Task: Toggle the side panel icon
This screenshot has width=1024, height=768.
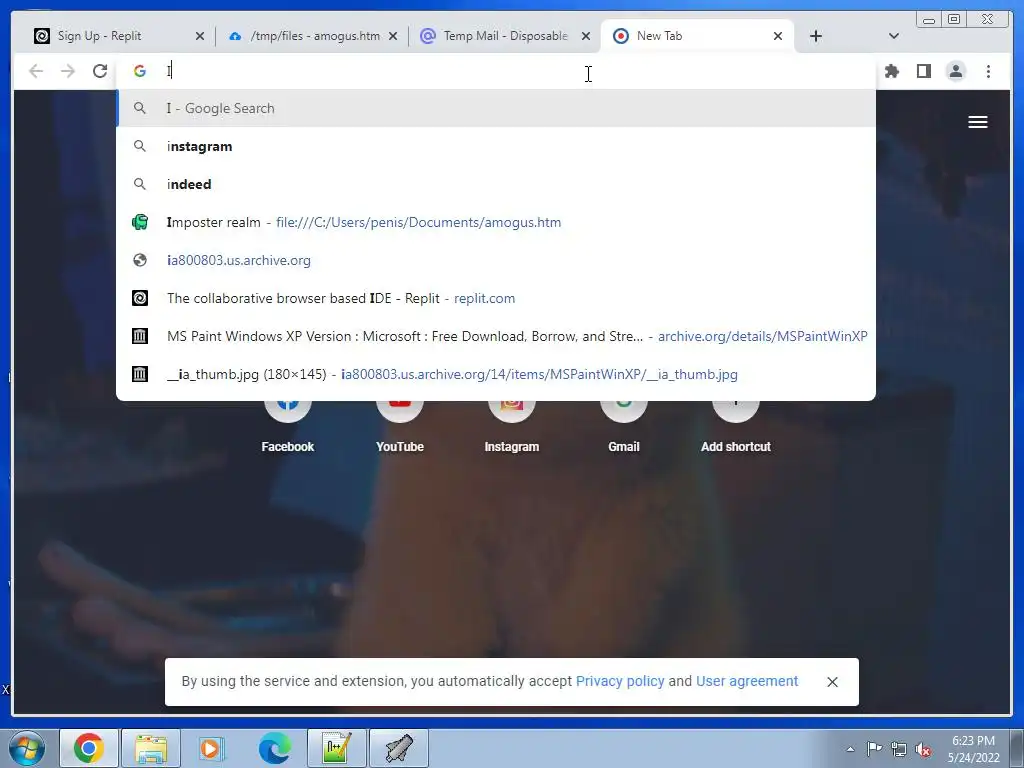Action: point(923,71)
